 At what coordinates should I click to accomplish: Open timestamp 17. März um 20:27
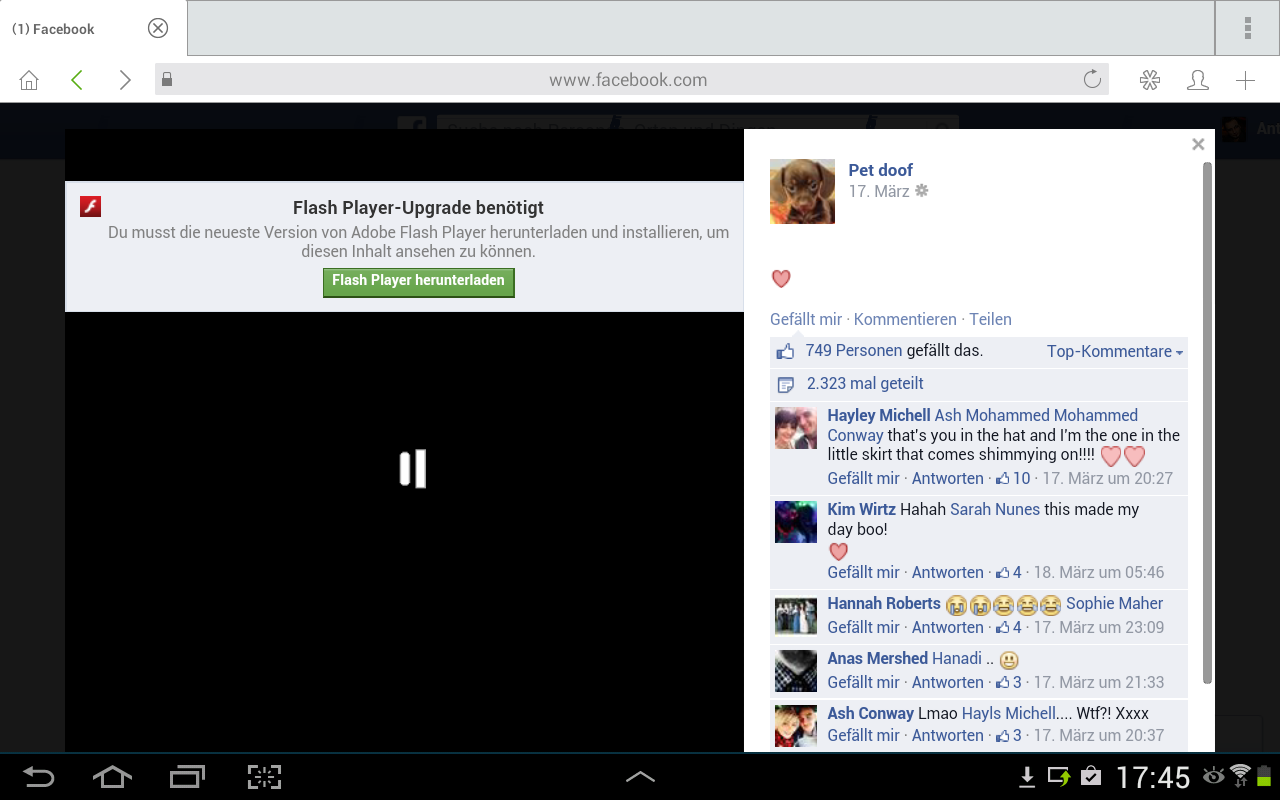click(x=1107, y=478)
